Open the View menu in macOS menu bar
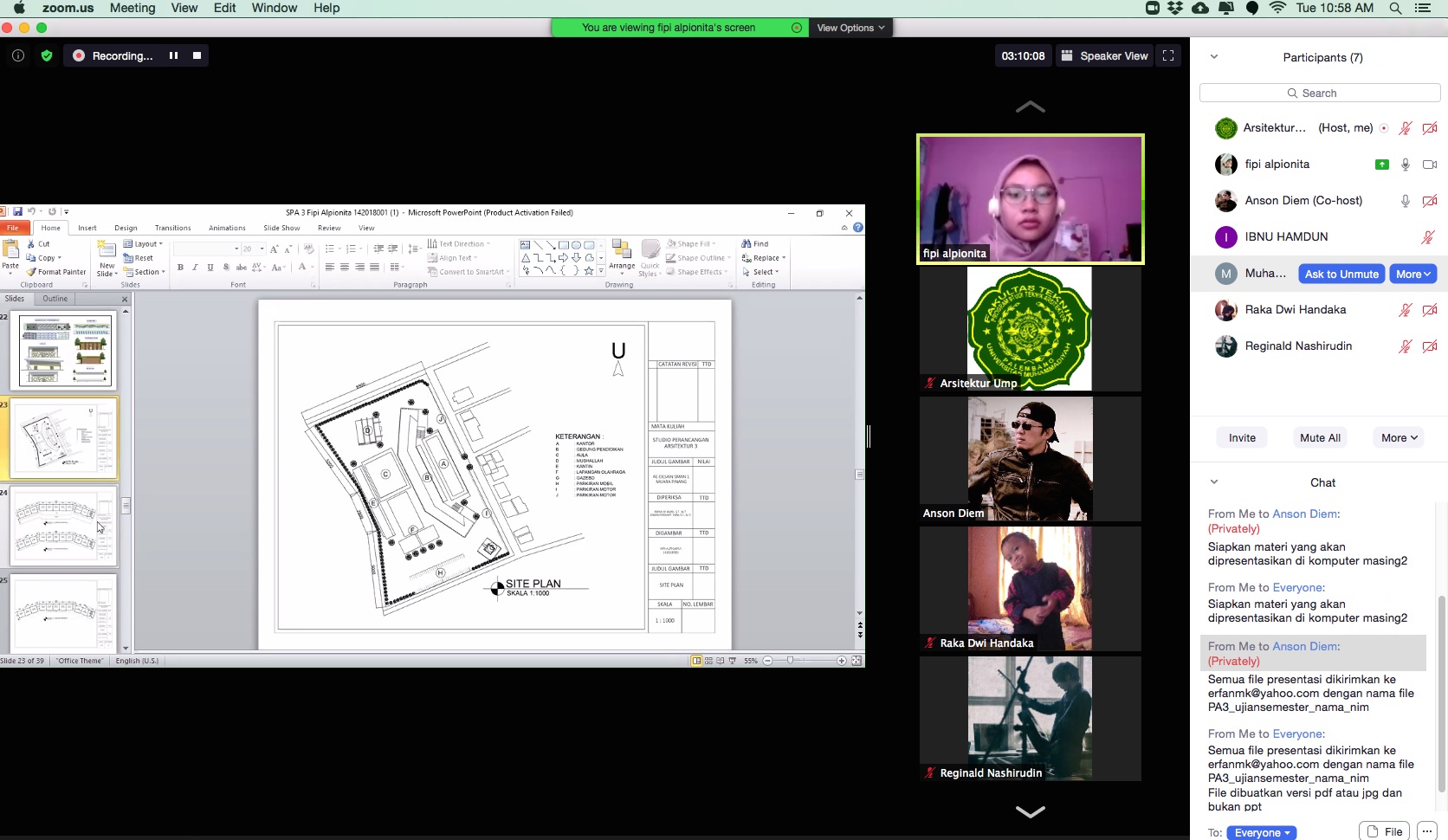Image resolution: width=1448 pixels, height=840 pixels. (184, 8)
